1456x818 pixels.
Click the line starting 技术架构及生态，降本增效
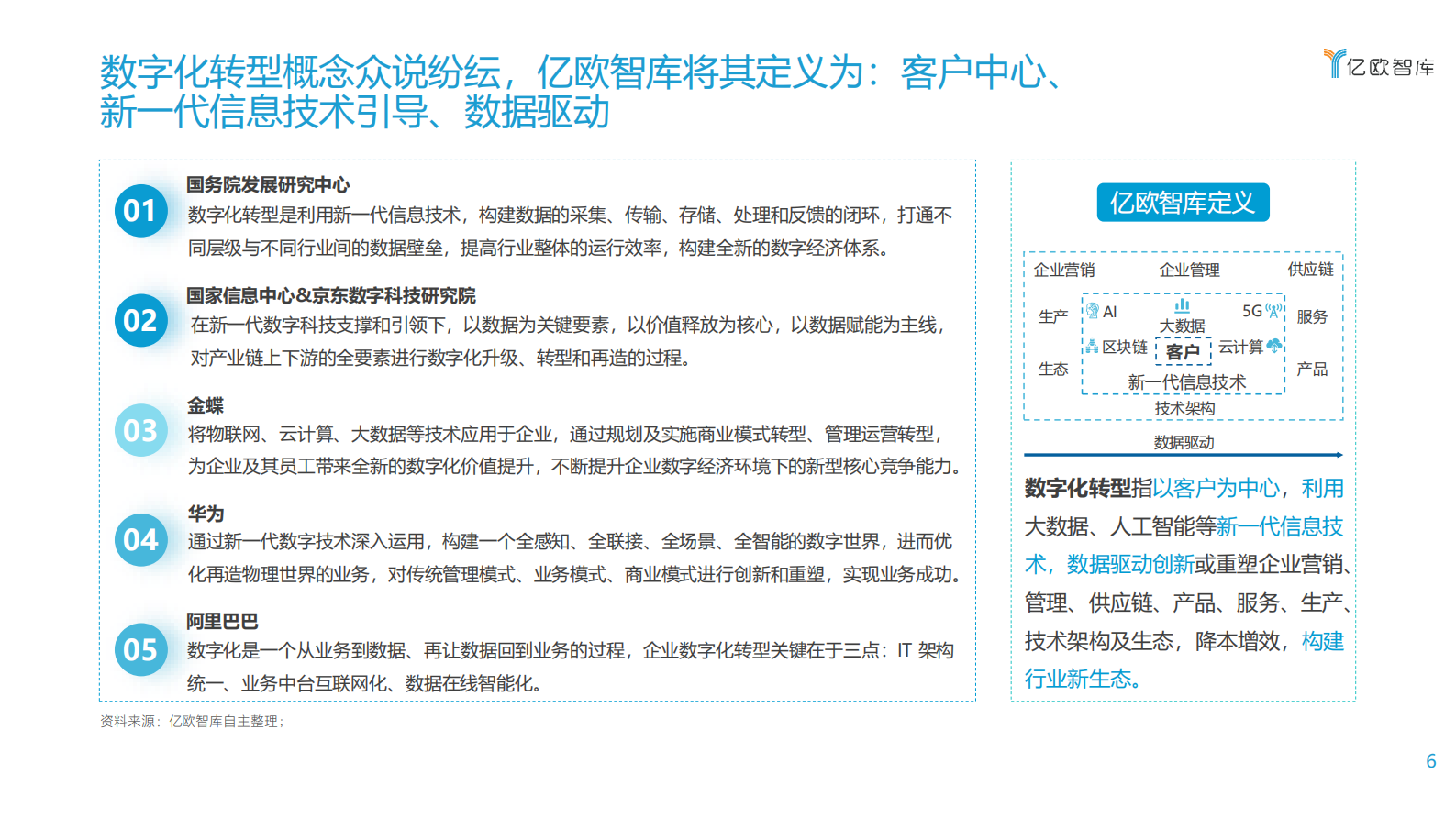pos(1184,642)
